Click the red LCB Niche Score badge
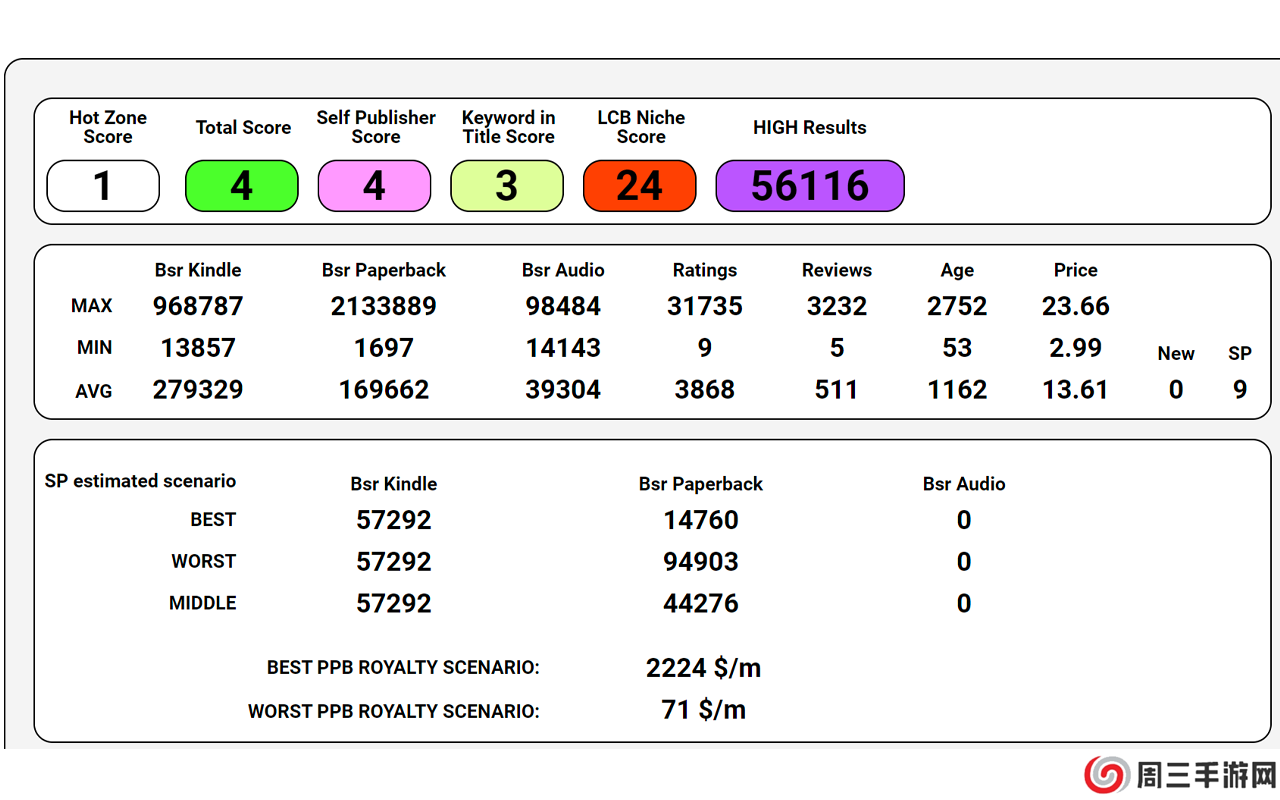 click(x=639, y=186)
